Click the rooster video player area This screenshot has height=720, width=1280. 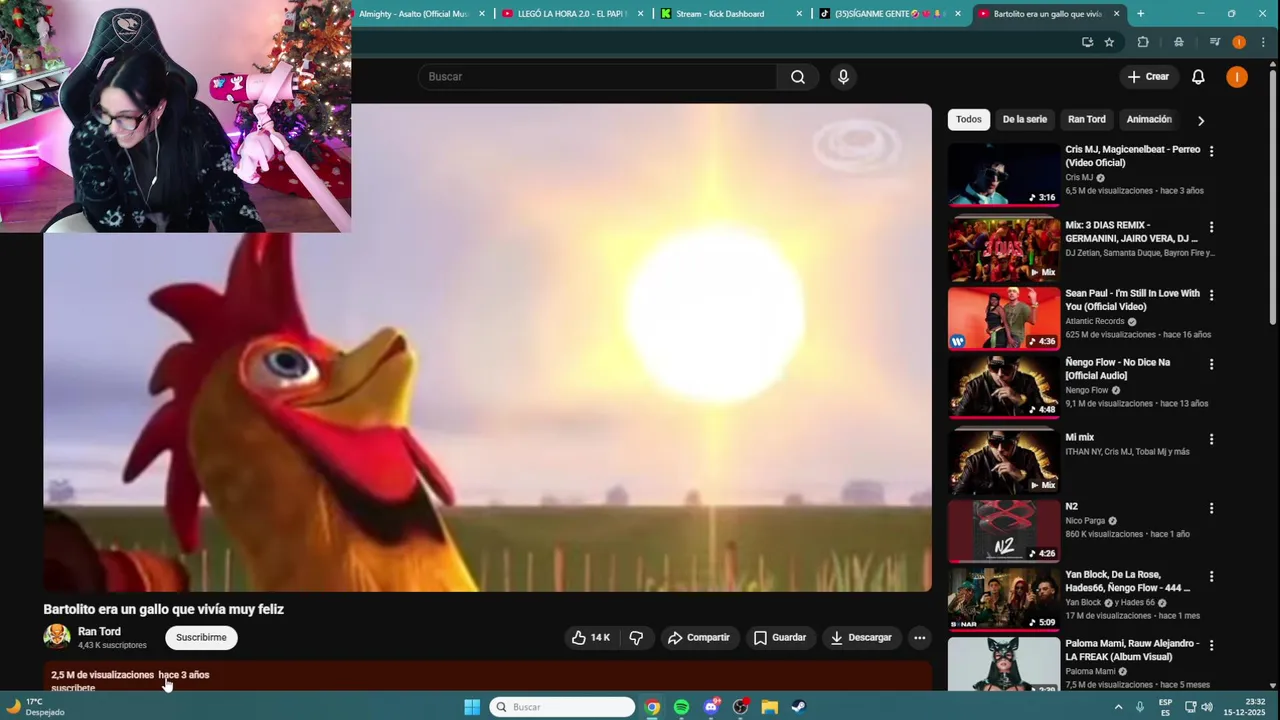(487, 347)
